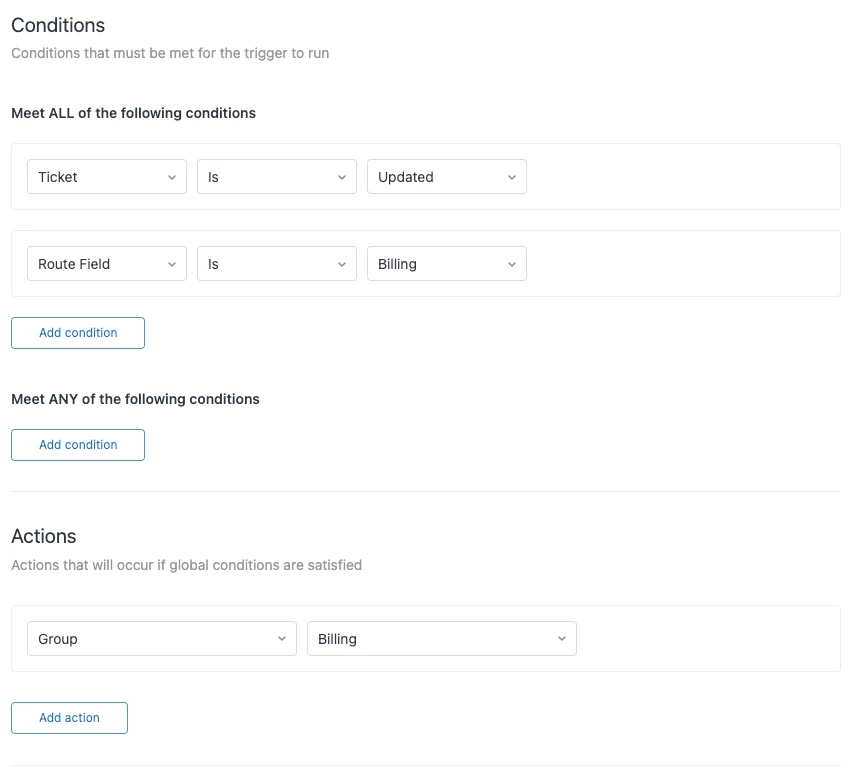Click the chevron on the Route Field dropdown
The image size is (855, 773).
172,264
